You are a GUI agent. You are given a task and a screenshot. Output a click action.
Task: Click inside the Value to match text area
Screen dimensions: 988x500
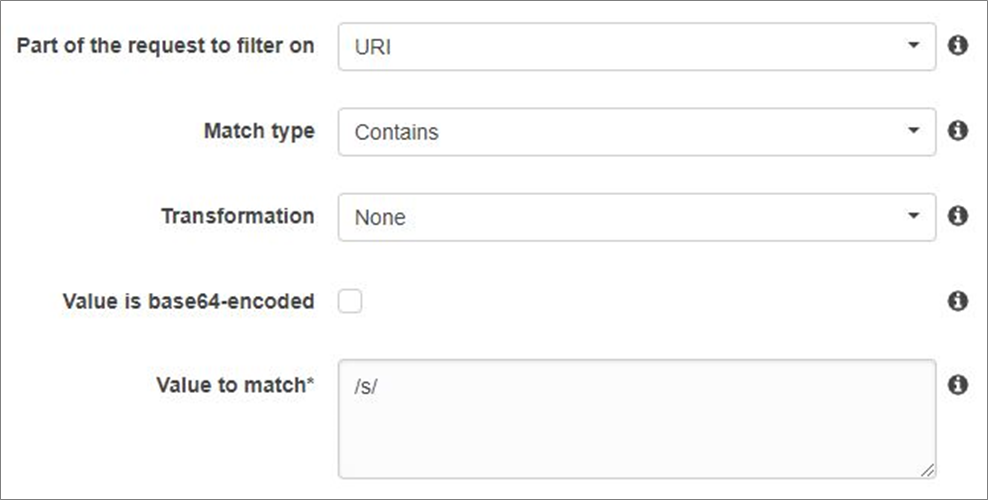636,419
